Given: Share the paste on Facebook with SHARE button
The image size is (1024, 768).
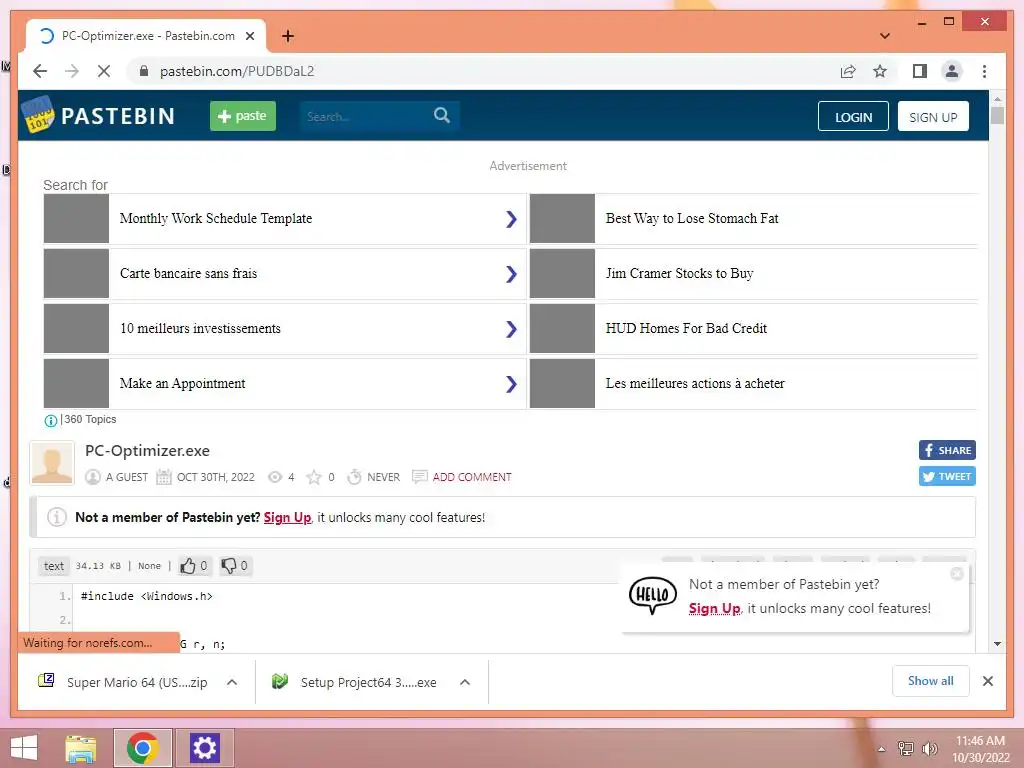Looking at the screenshot, I should coord(947,450).
